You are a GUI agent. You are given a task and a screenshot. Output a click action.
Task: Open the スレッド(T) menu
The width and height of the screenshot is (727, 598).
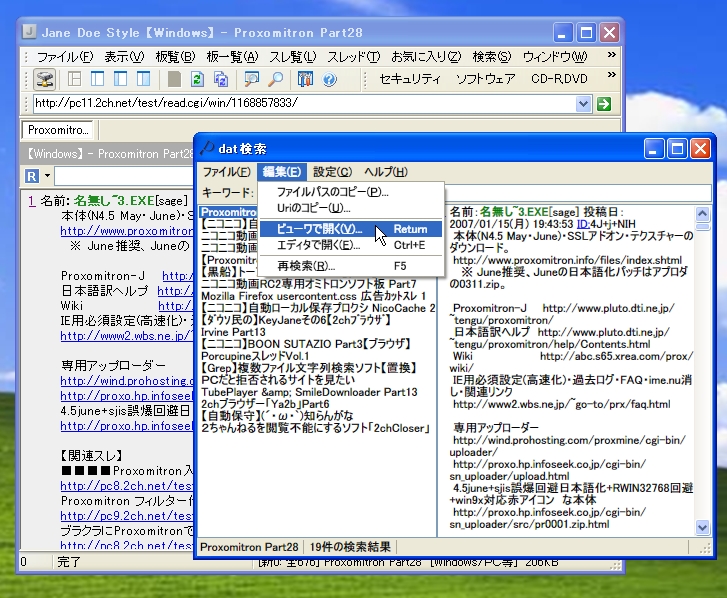point(354,57)
